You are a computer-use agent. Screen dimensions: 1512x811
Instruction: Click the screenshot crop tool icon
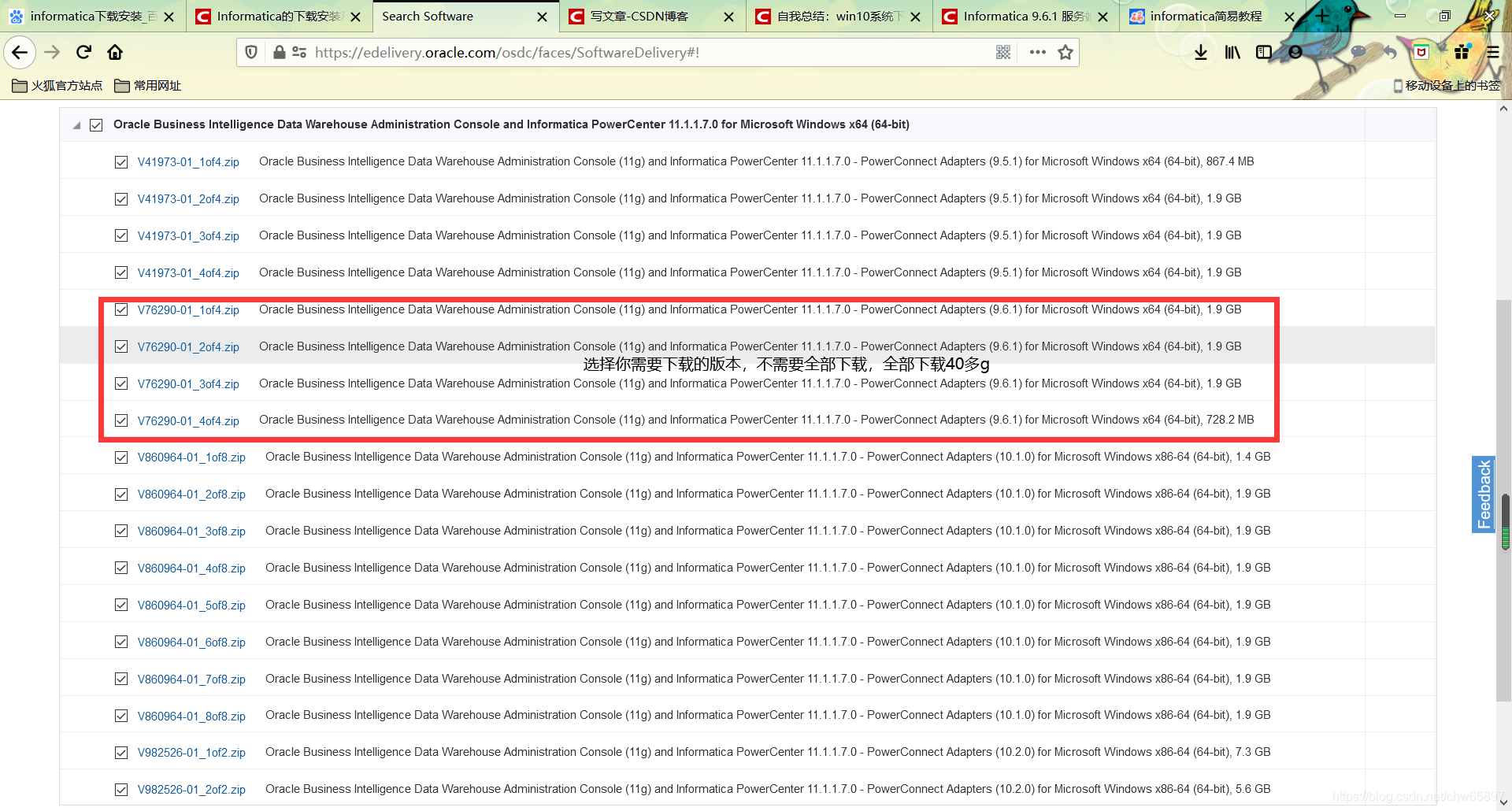1327,52
